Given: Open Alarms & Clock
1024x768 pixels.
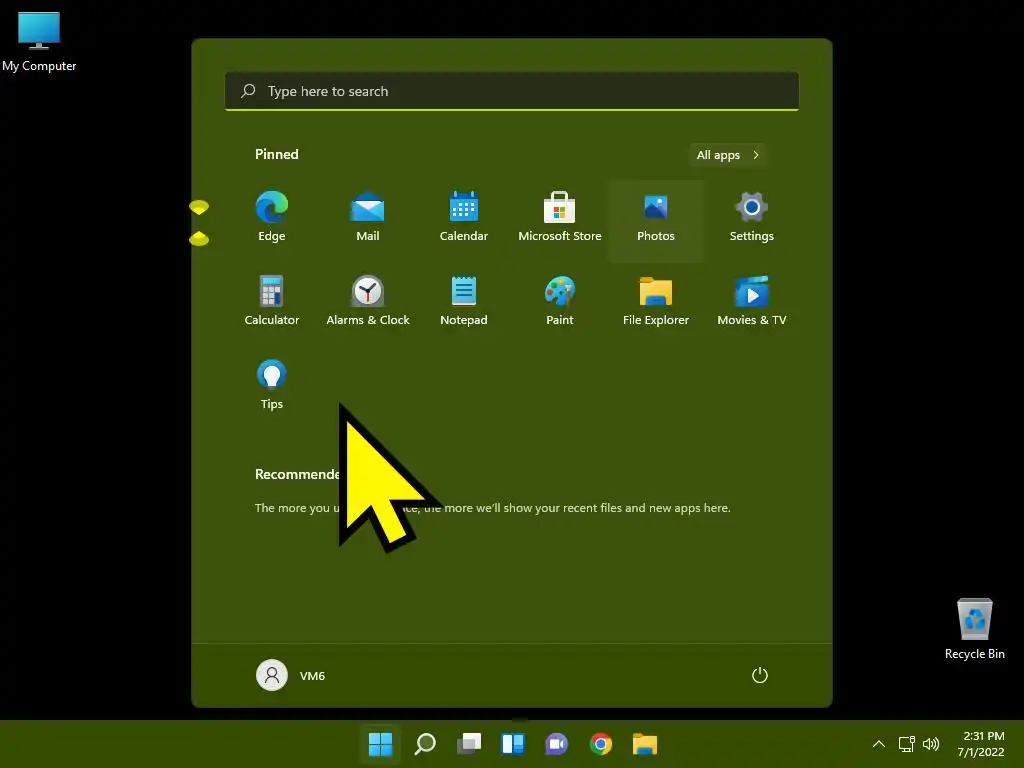Looking at the screenshot, I should point(368,301).
